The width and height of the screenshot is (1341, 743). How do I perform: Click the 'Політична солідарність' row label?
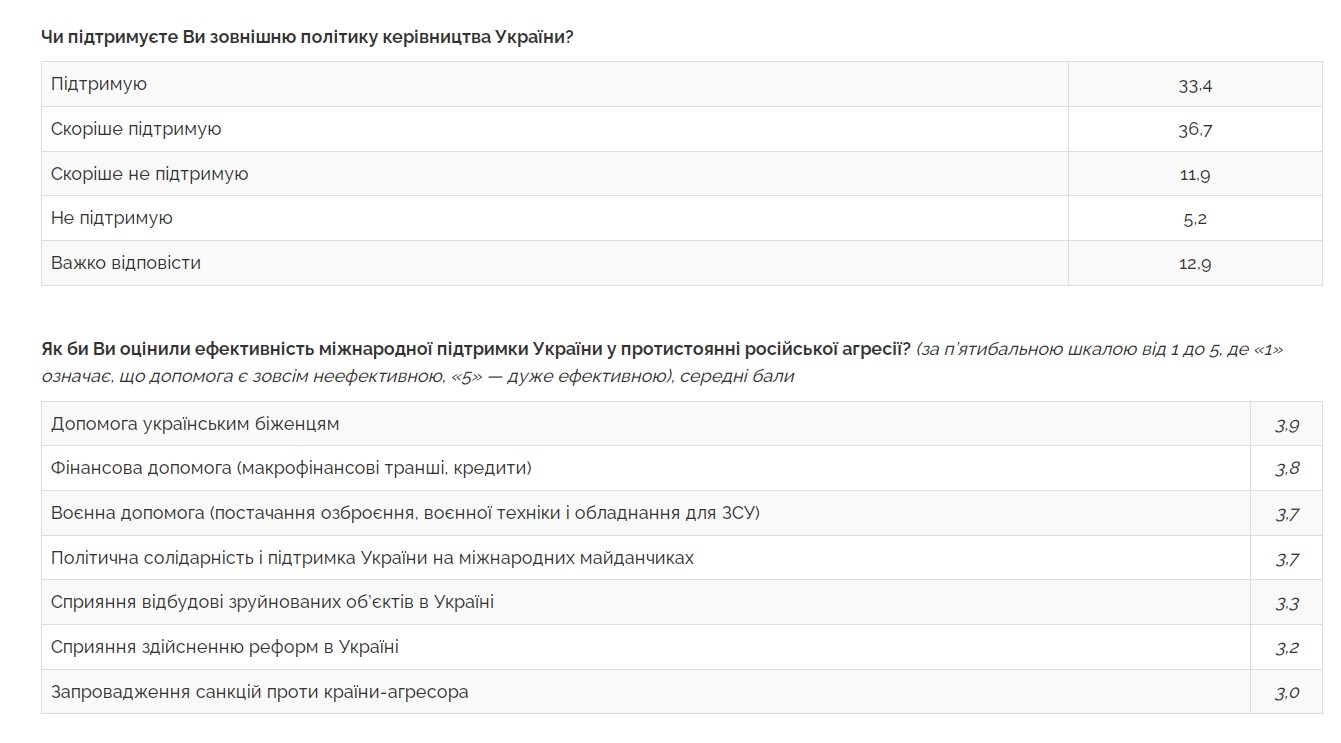(x=372, y=558)
